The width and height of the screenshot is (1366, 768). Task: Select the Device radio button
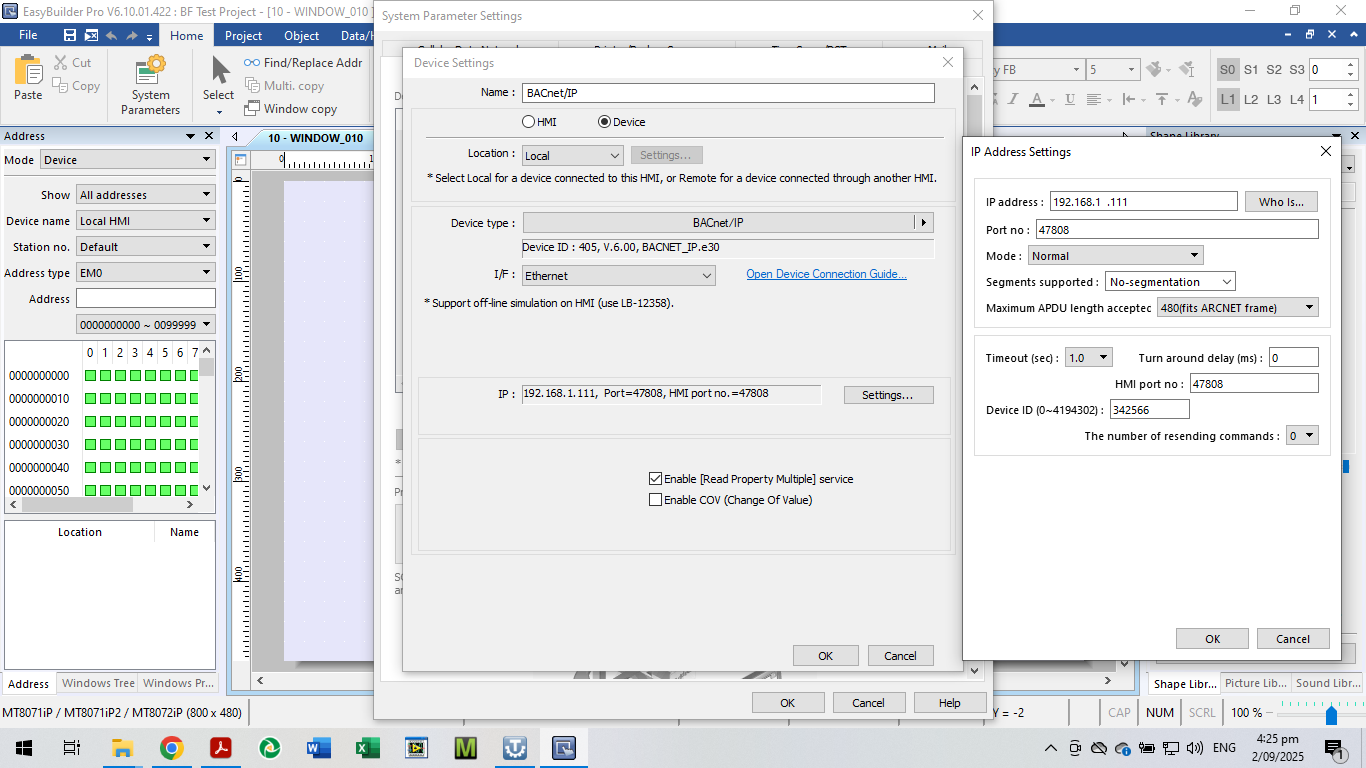tap(604, 122)
